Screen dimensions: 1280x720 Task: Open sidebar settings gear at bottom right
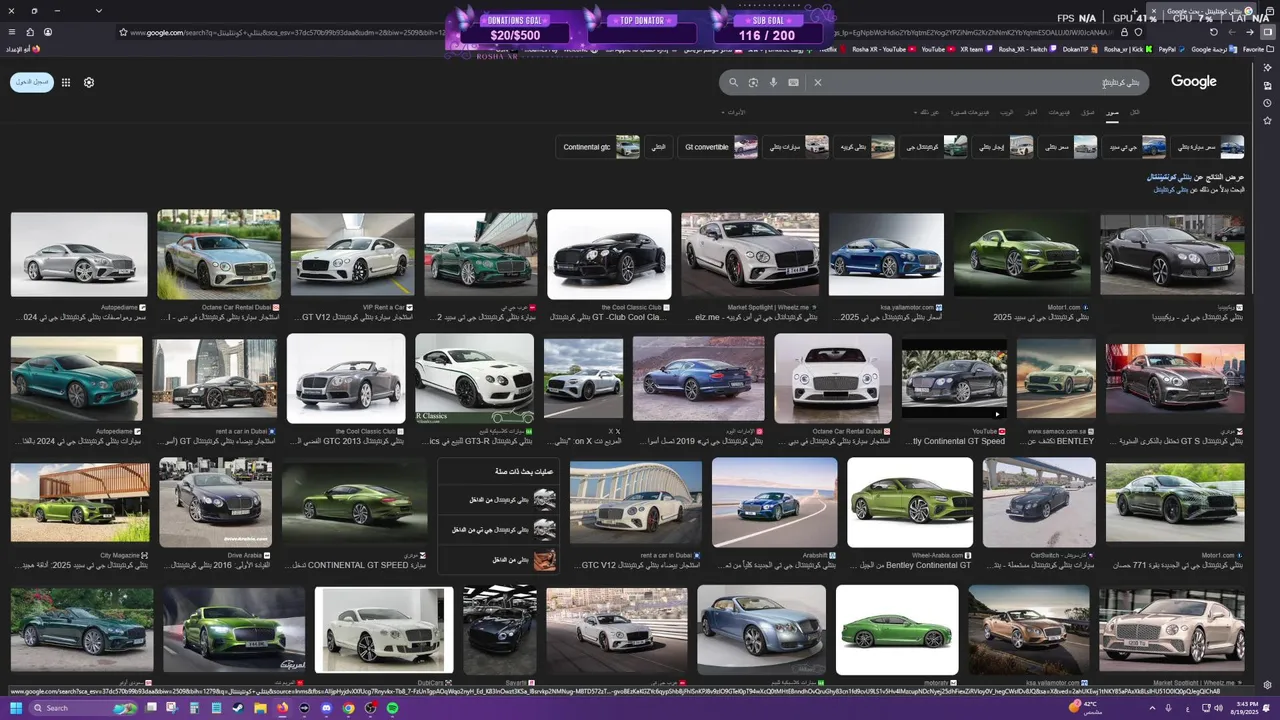(x=1267, y=685)
